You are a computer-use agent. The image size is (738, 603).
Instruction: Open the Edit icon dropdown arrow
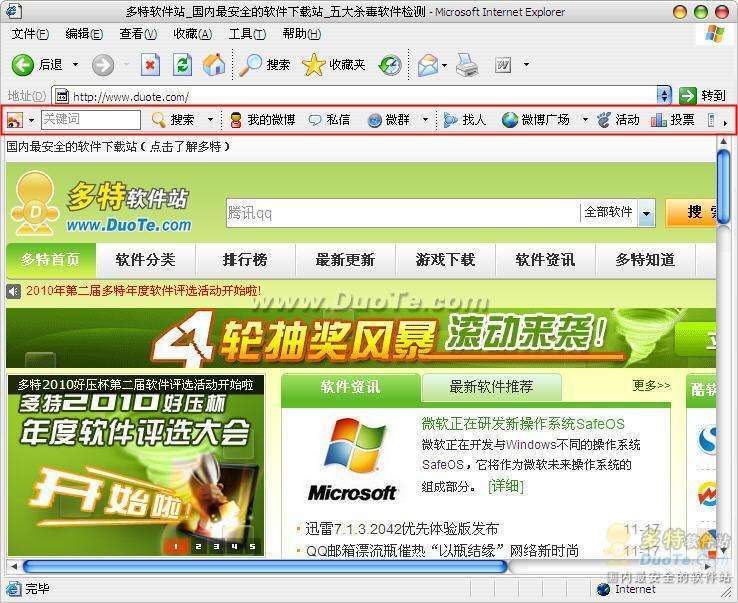click(x=527, y=64)
